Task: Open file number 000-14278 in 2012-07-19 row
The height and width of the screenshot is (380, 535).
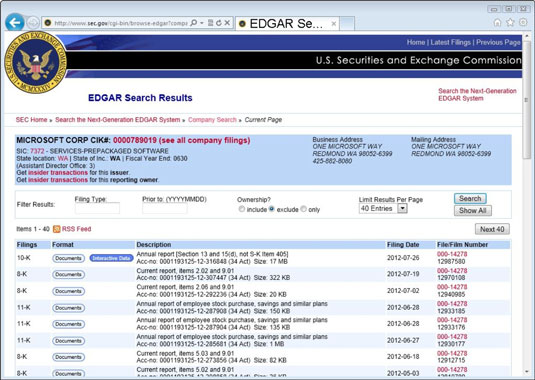Action: [452, 271]
